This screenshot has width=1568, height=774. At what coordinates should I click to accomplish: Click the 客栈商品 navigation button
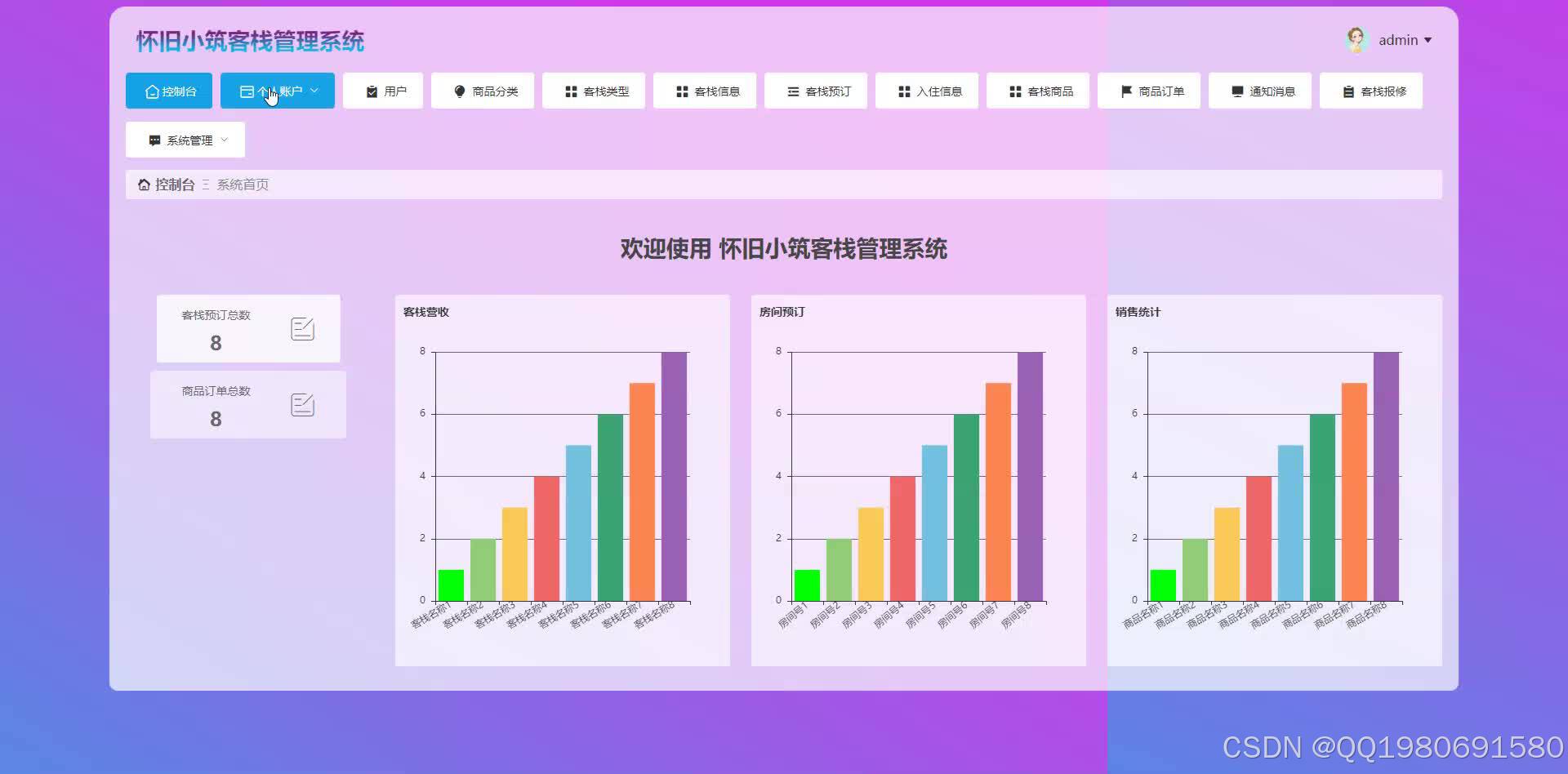[1038, 91]
